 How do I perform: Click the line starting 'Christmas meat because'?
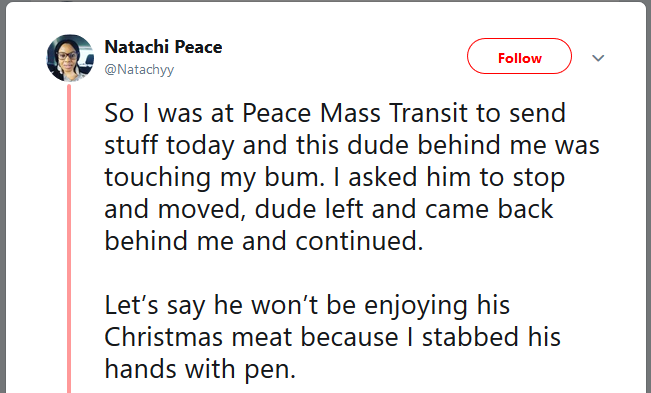pyautogui.click(x=332, y=337)
